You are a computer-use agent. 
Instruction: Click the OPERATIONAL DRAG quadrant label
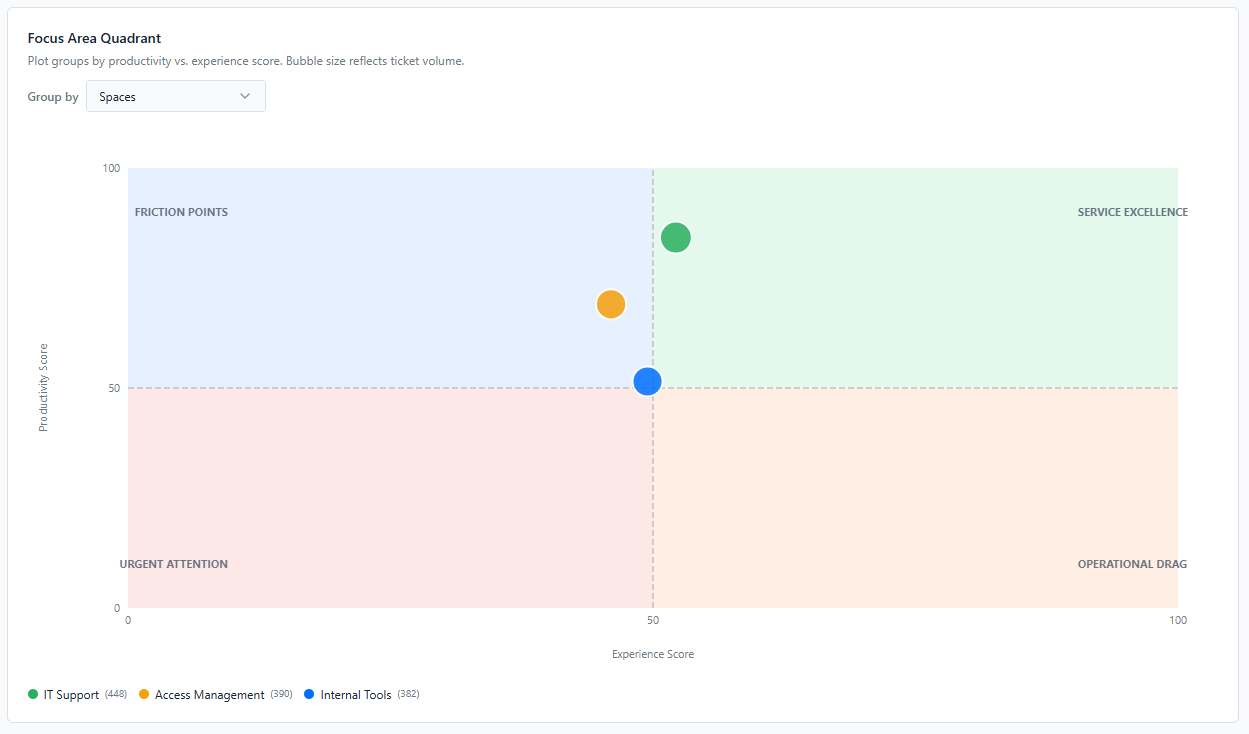pyautogui.click(x=1132, y=564)
